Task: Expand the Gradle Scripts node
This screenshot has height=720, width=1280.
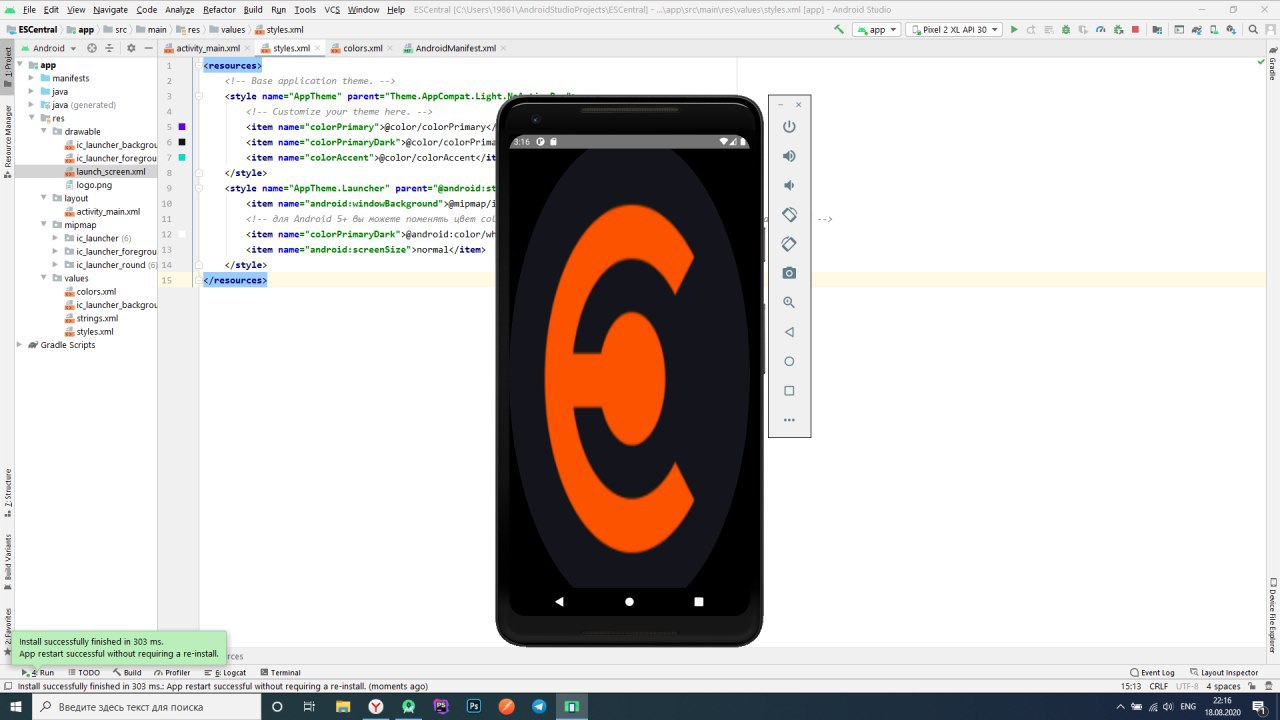Action: (x=21, y=345)
